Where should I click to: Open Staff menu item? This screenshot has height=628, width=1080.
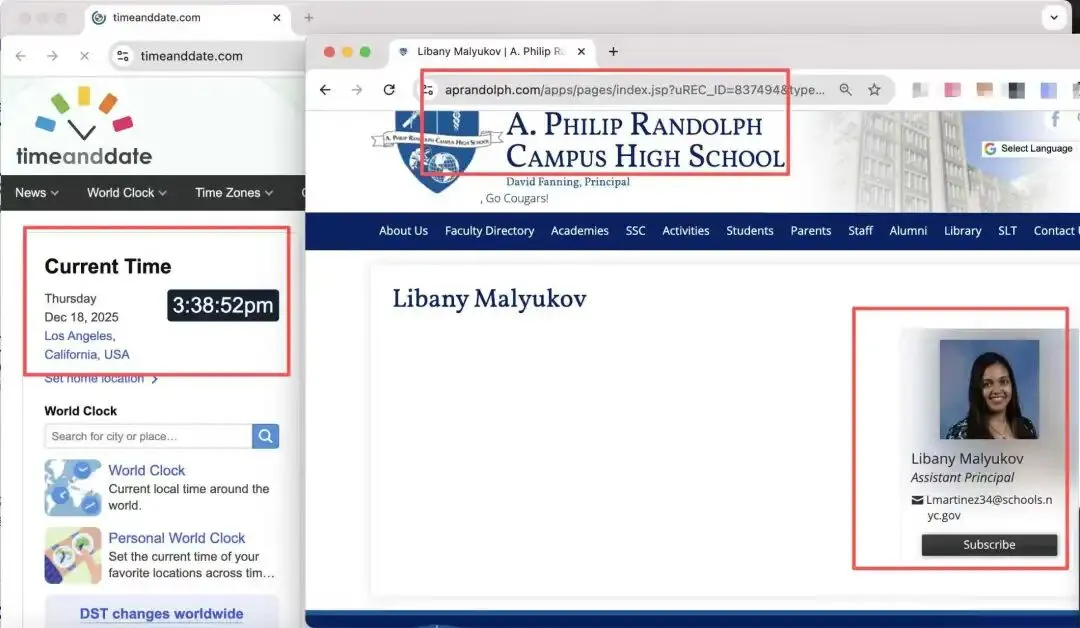click(860, 231)
